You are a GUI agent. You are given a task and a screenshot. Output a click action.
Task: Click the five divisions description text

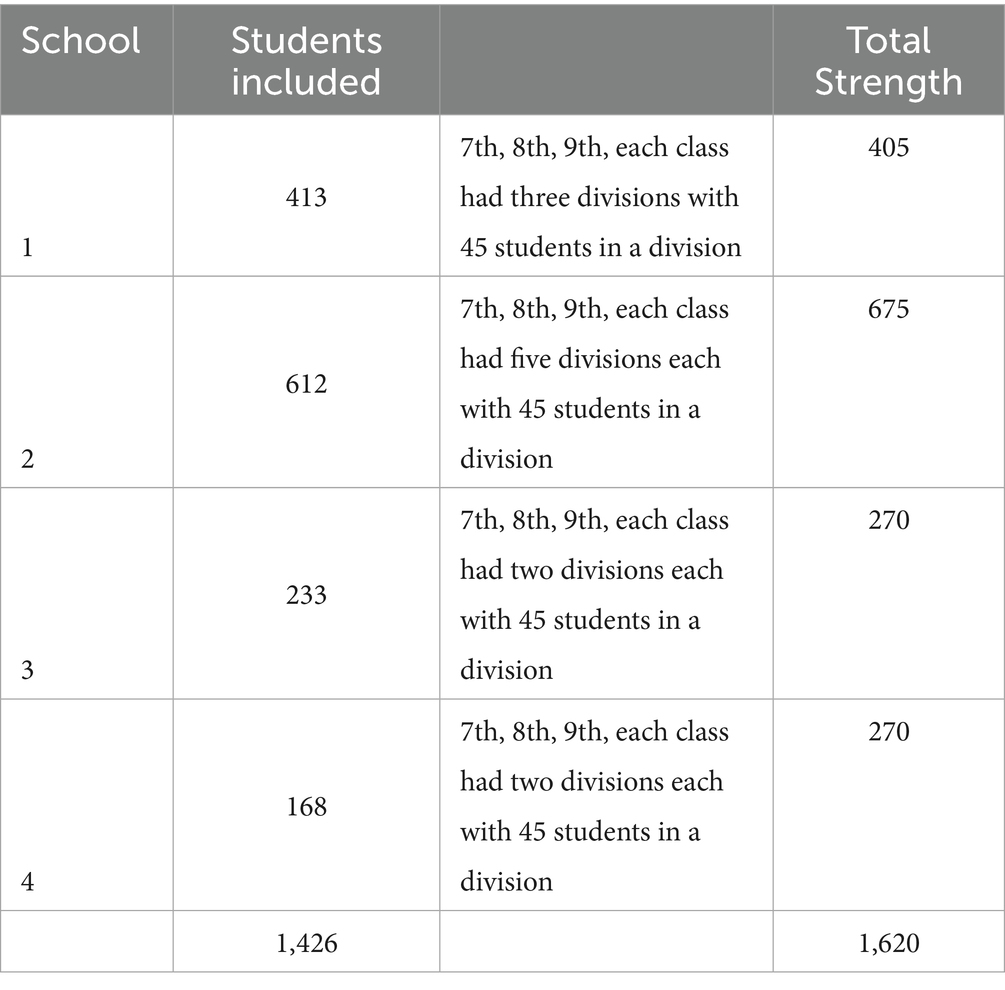[x=594, y=384]
